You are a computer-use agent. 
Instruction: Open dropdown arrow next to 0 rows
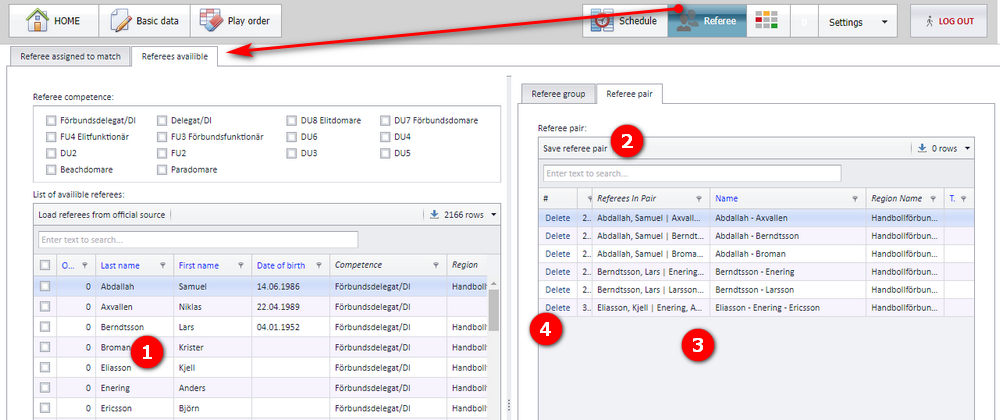[x=967, y=148]
